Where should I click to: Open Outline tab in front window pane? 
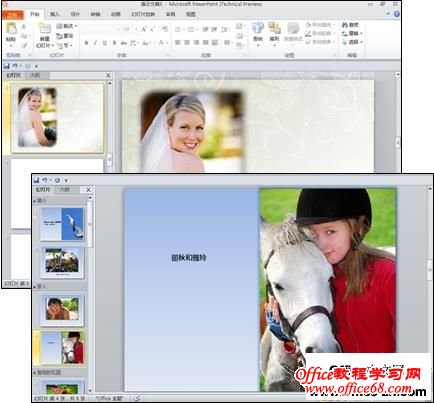point(64,190)
